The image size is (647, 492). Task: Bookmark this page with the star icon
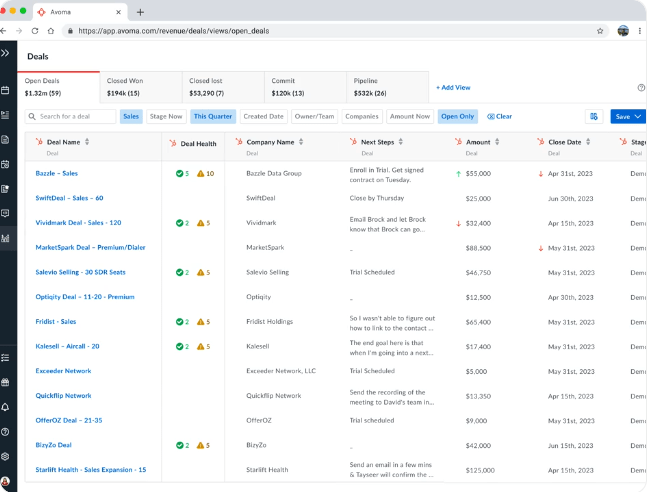[600, 31]
